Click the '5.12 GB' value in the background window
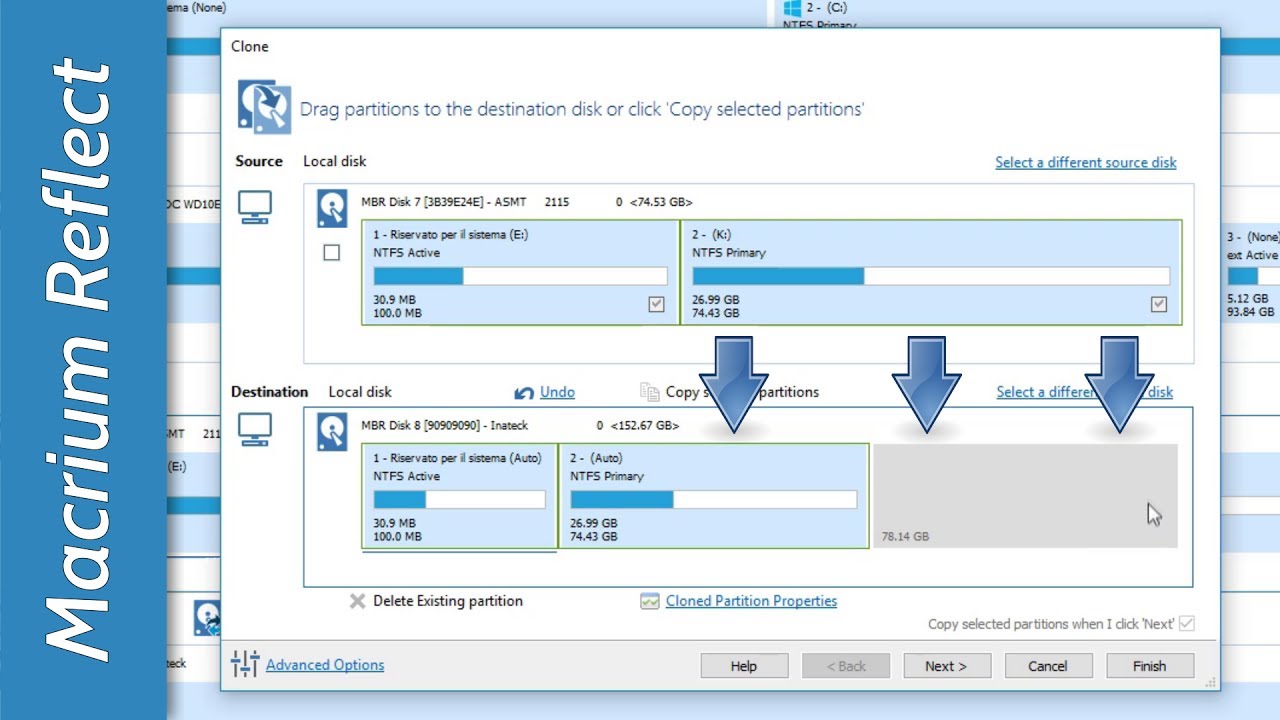Viewport: 1280px width, 720px height. (1247, 299)
